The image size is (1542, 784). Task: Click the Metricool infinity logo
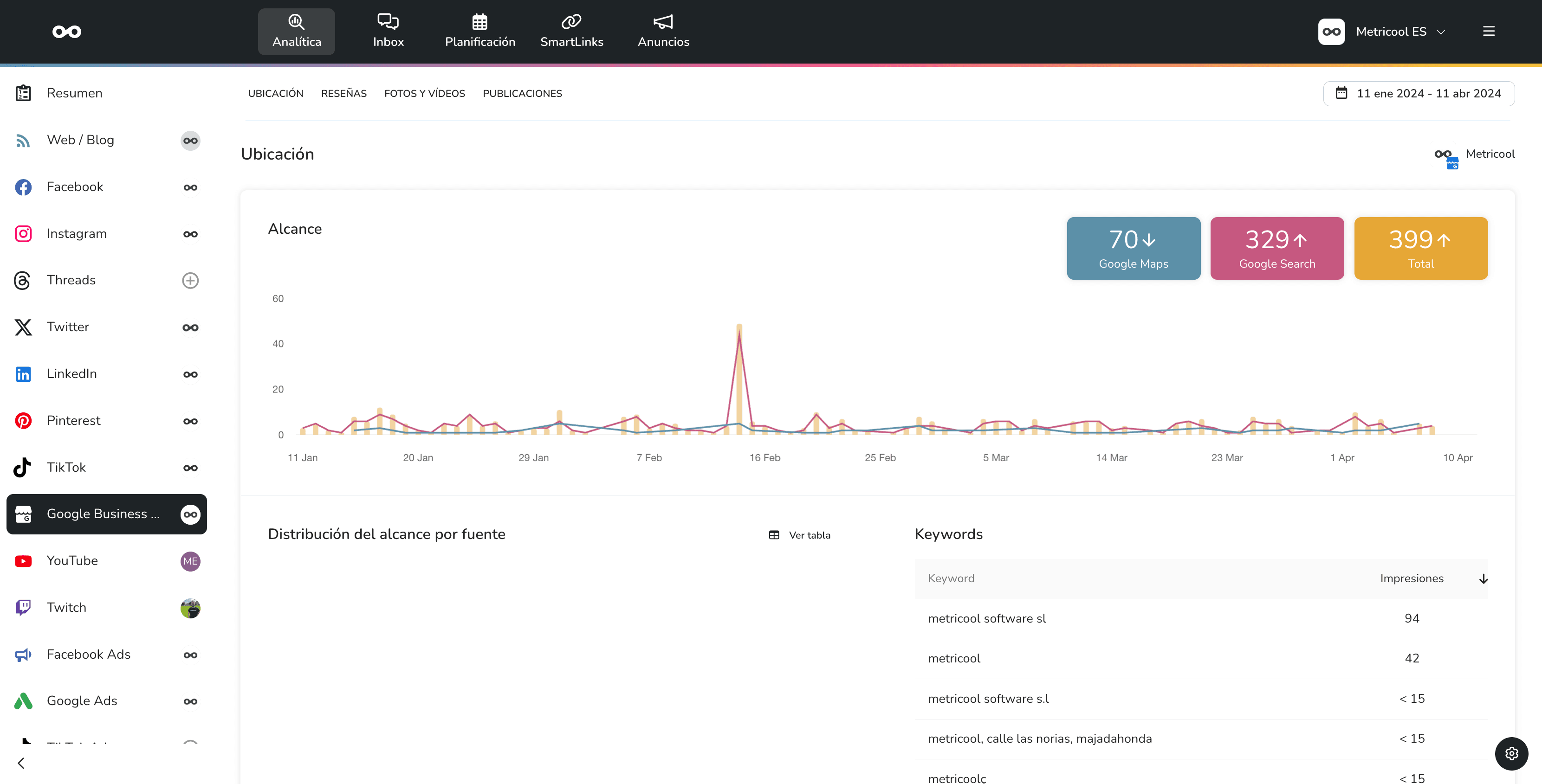pyautogui.click(x=66, y=32)
